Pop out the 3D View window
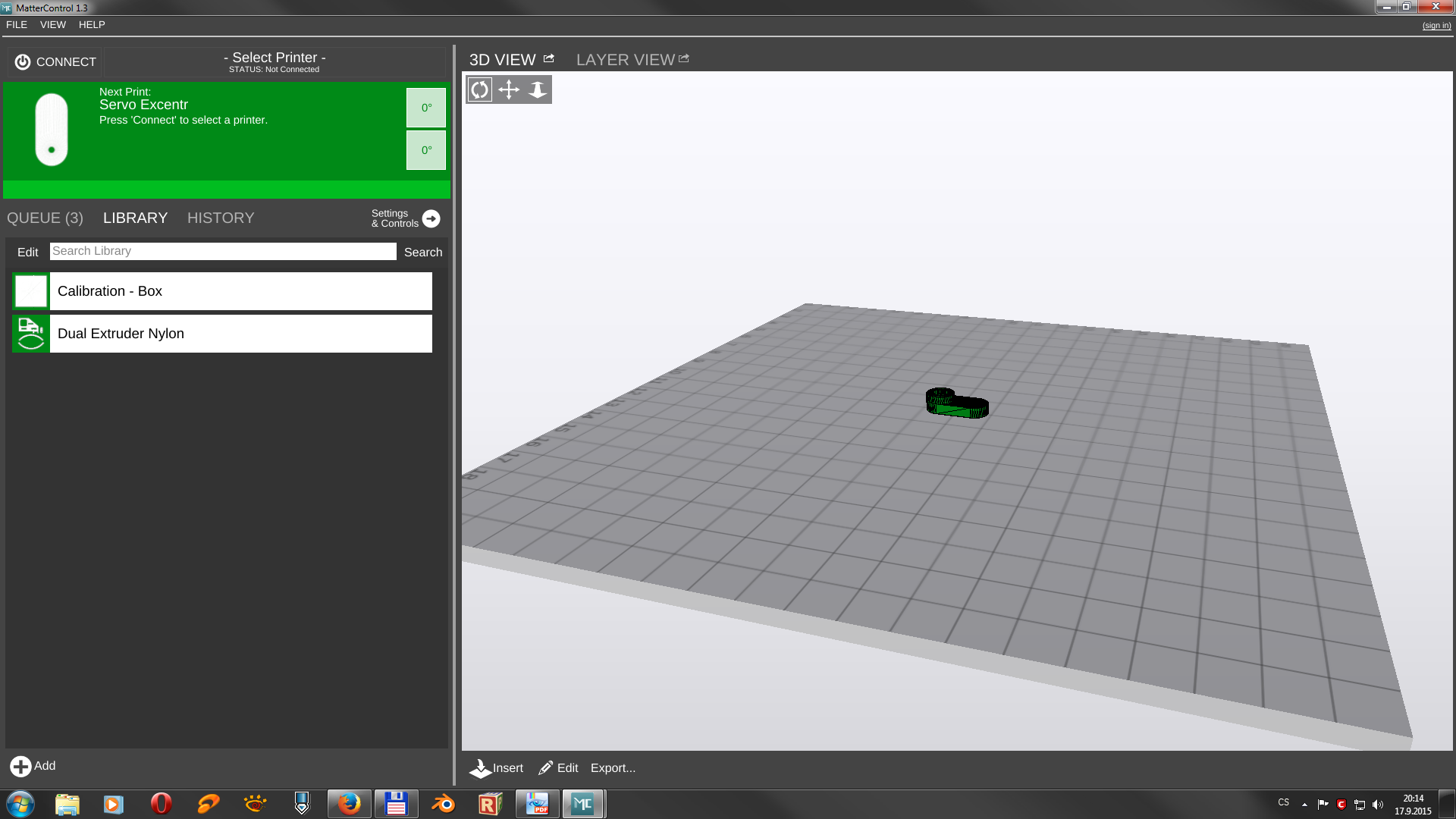 549,58
